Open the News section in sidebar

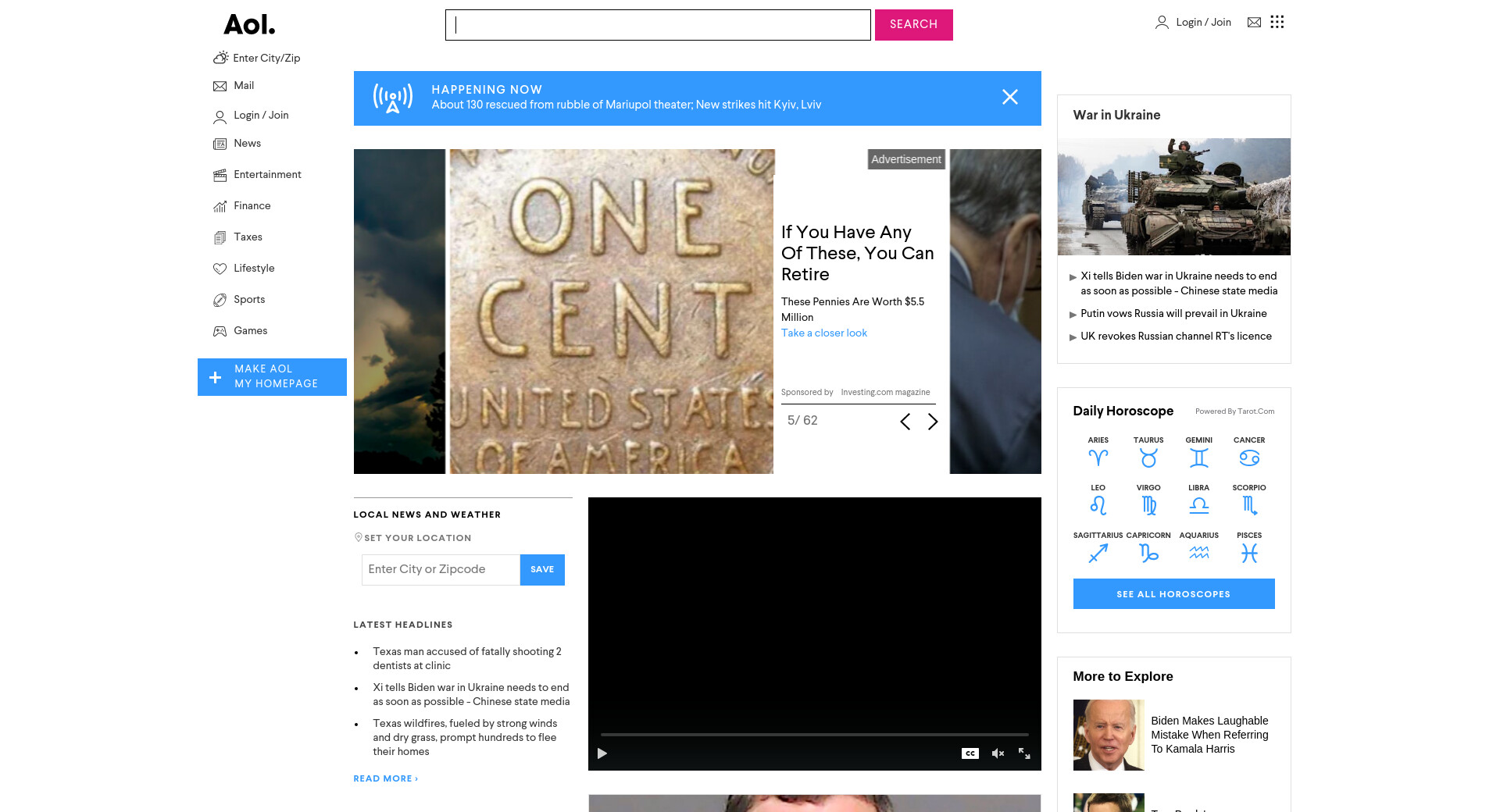[248, 144]
